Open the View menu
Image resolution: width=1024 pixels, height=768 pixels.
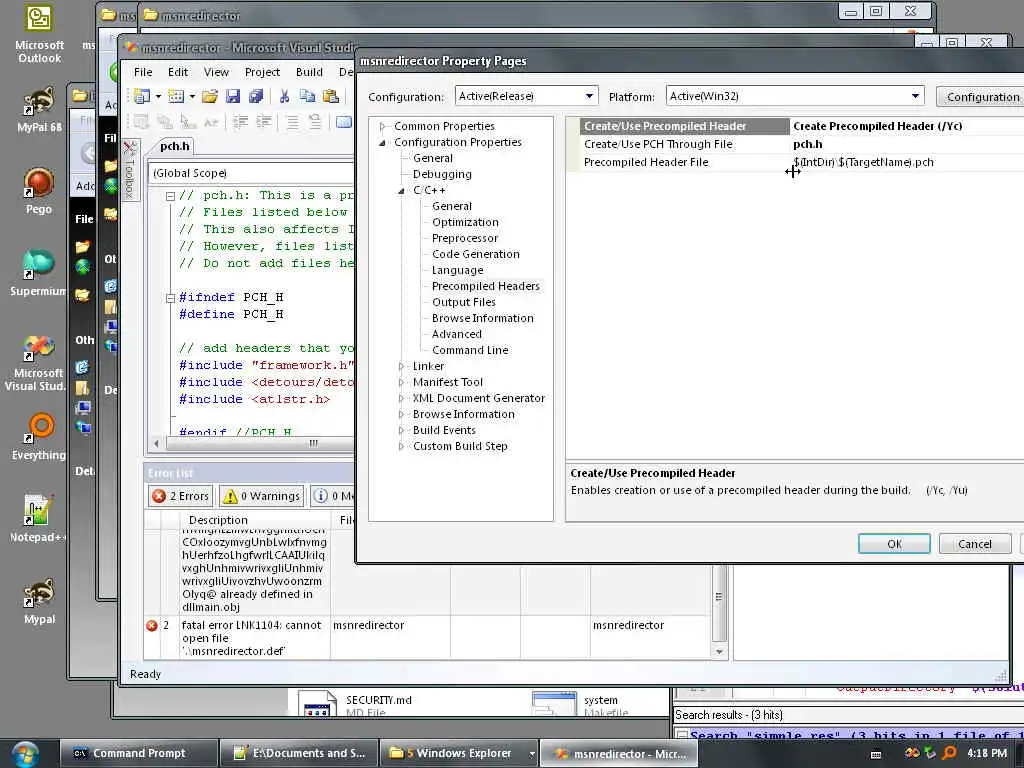tap(216, 72)
